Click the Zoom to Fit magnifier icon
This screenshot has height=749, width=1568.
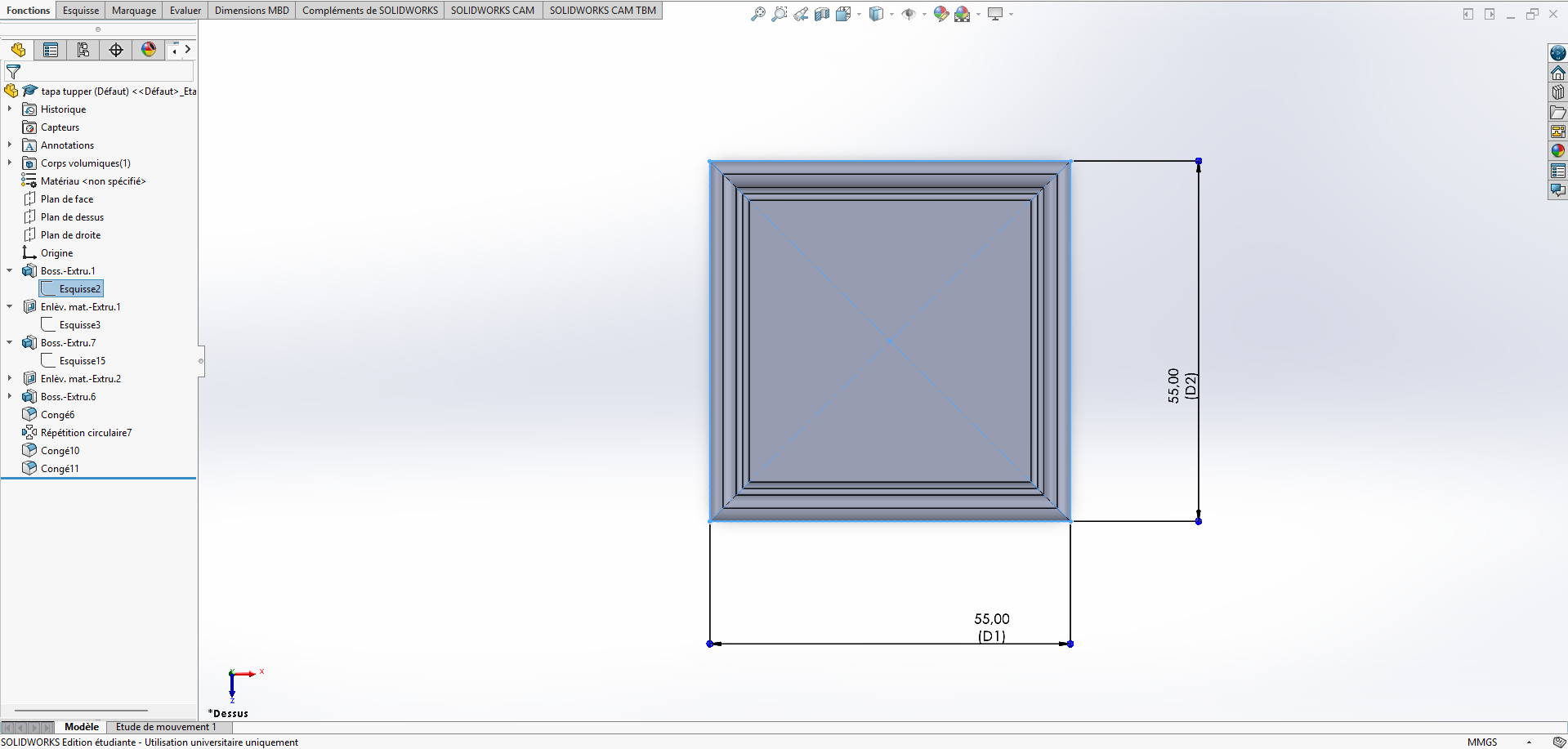coord(758,14)
